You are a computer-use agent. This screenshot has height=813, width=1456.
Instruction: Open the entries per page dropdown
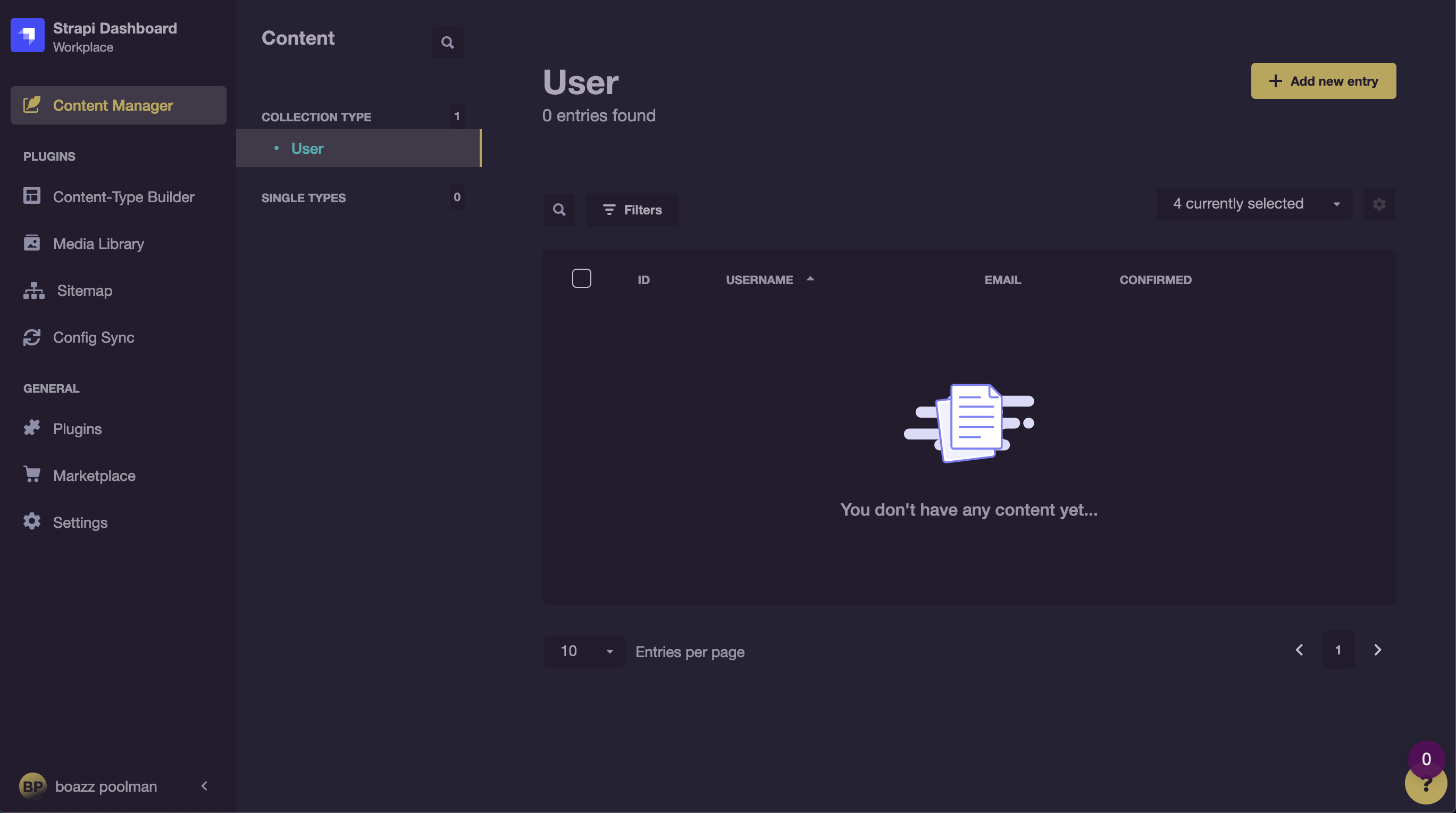(x=583, y=651)
